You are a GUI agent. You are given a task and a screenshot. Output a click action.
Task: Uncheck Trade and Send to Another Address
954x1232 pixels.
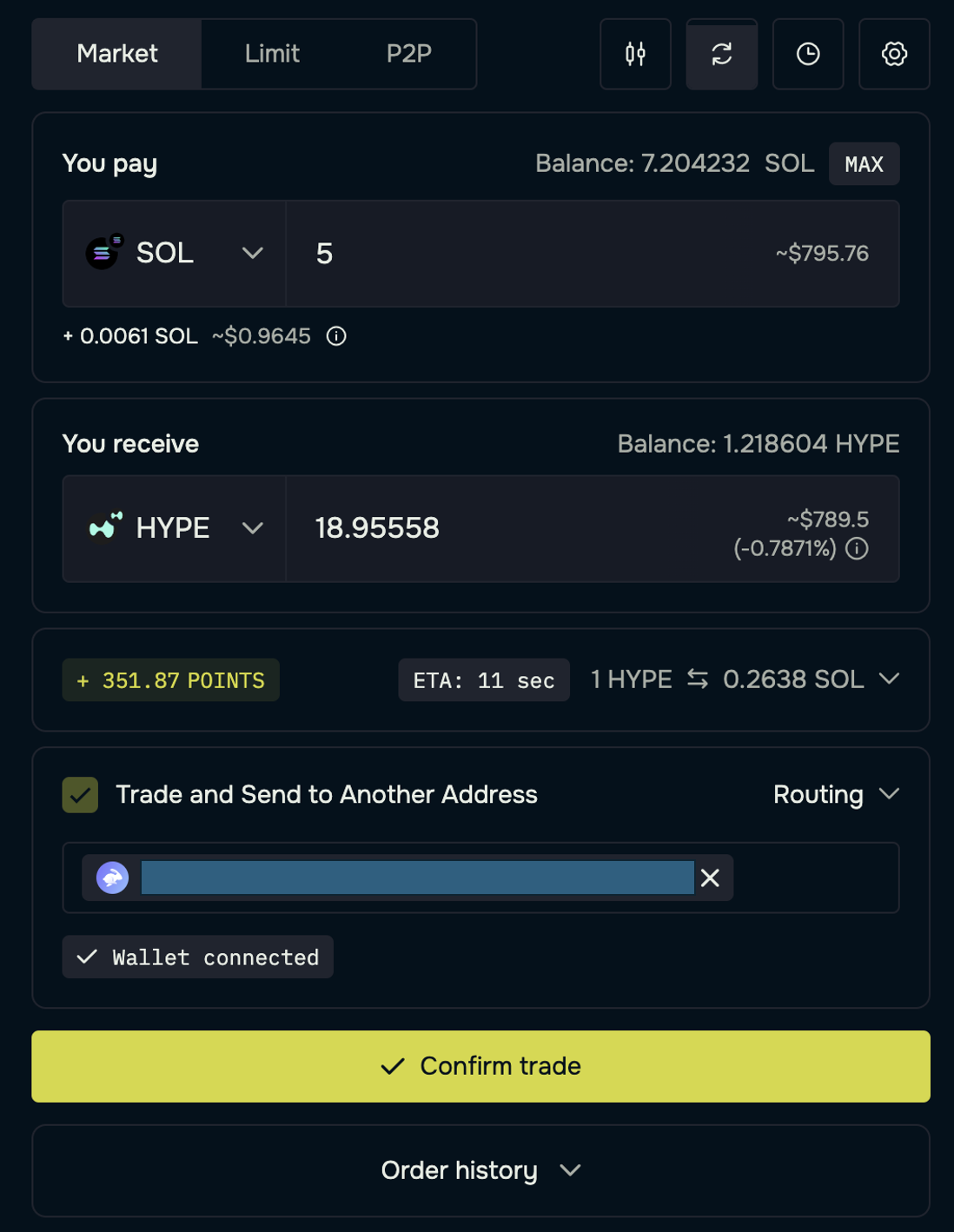tap(80, 795)
